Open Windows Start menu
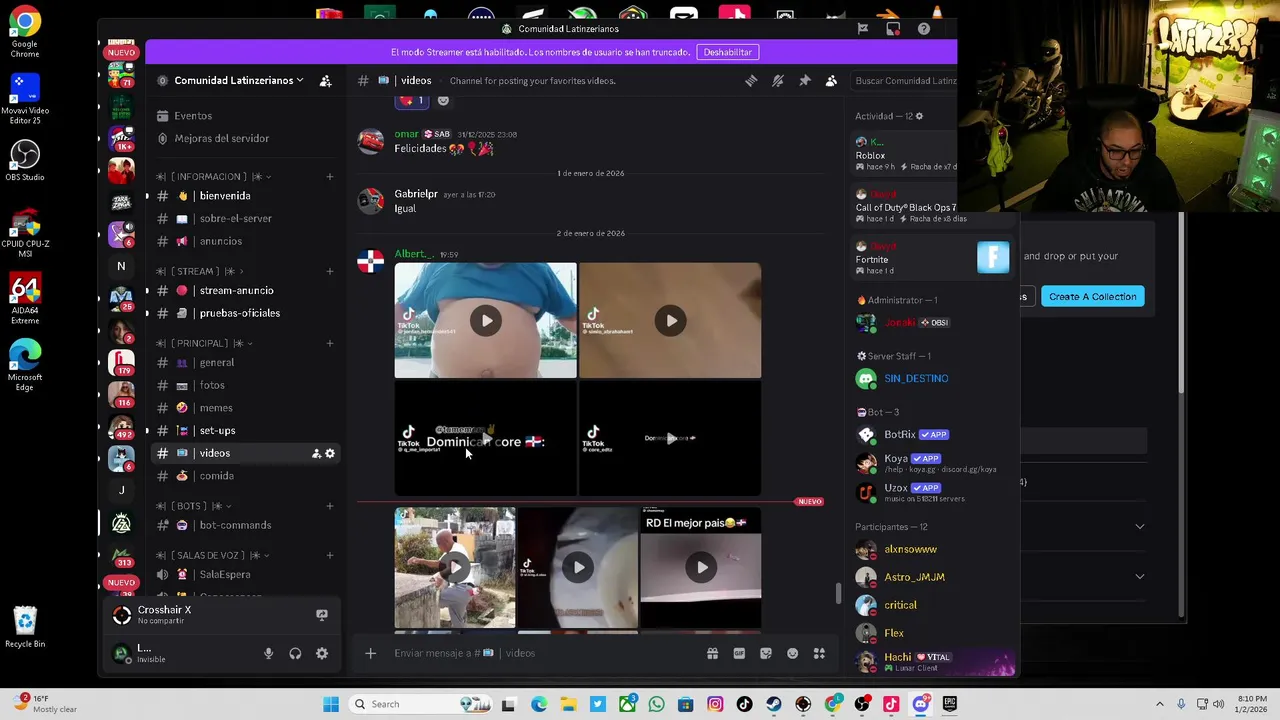Image resolution: width=1280 pixels, height=720 pixels. pos(331,704)
